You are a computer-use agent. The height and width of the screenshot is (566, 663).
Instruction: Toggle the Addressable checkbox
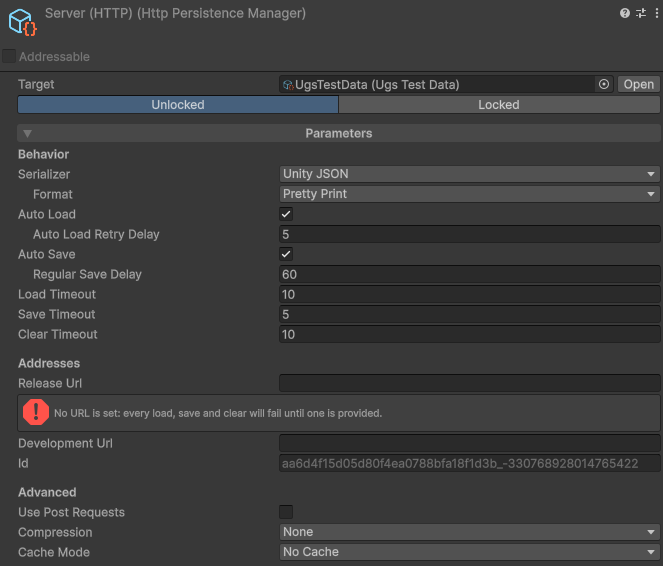click(x=9, y=56)
